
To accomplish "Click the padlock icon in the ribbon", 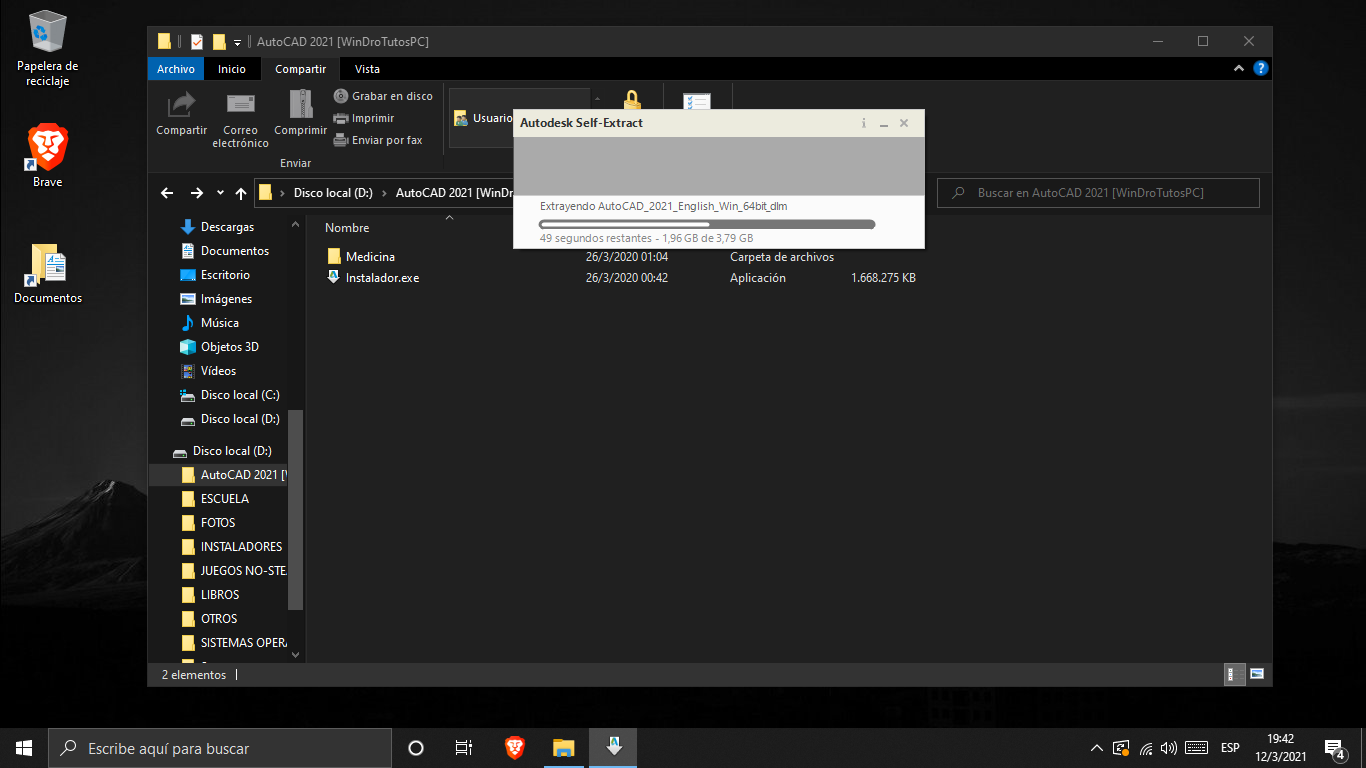I will 632,100.
